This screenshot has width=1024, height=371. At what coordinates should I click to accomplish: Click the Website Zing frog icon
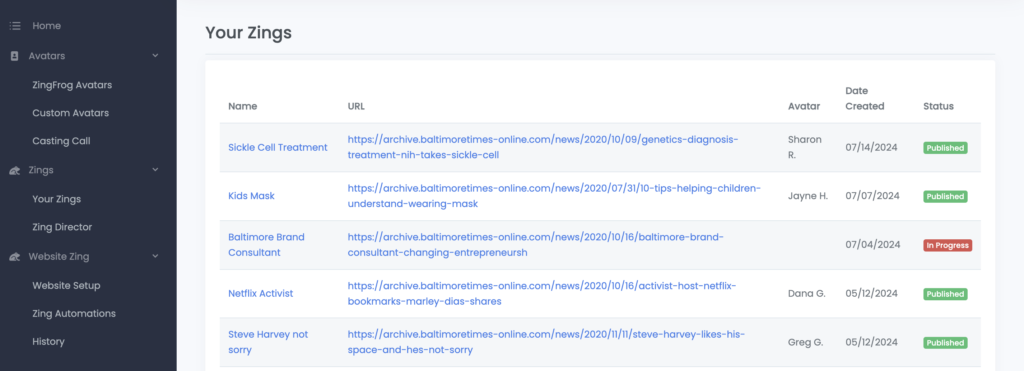[15, 257]
